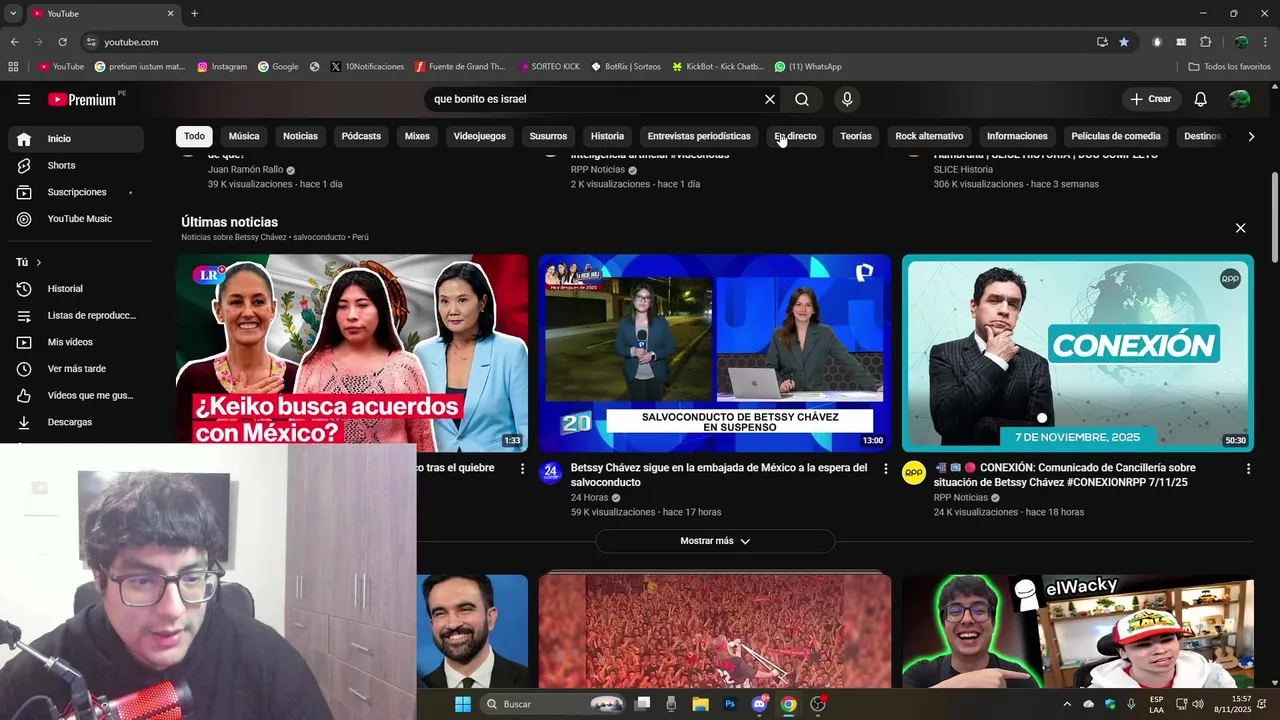
Task: Click the Crear button
Action: click(x=1151, y=99)
